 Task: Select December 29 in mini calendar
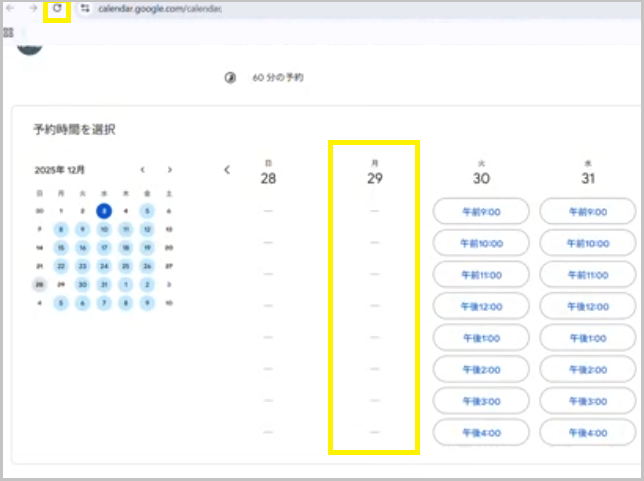[x=61, y=285]
